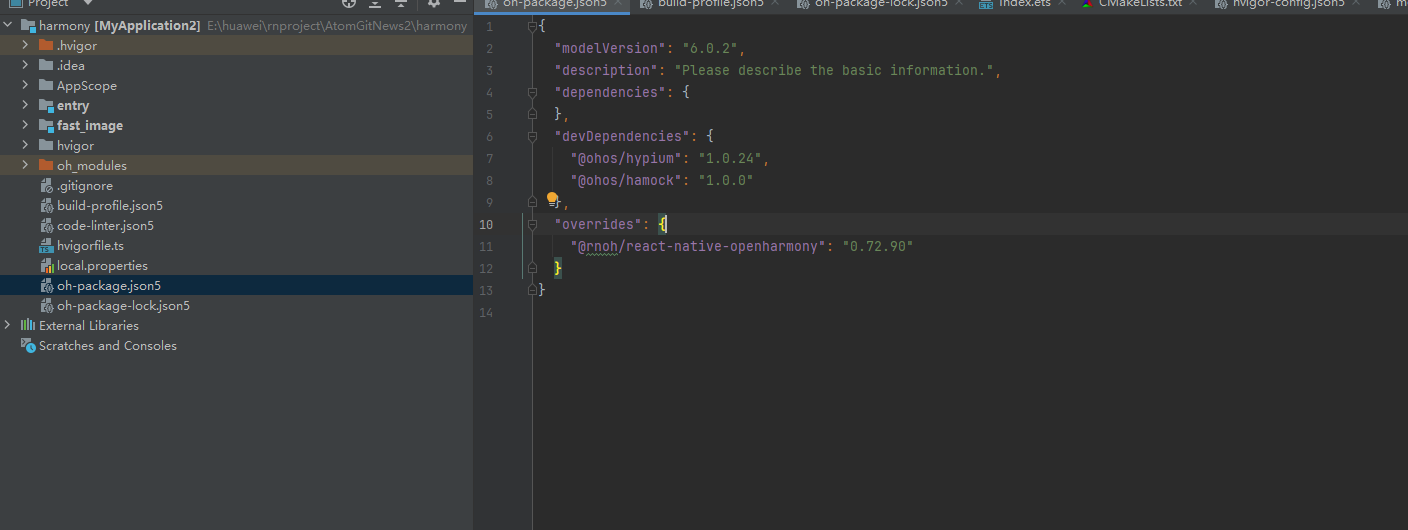Fold the dependencies block at line 4
1408x530 pixels.
[533, 92]
